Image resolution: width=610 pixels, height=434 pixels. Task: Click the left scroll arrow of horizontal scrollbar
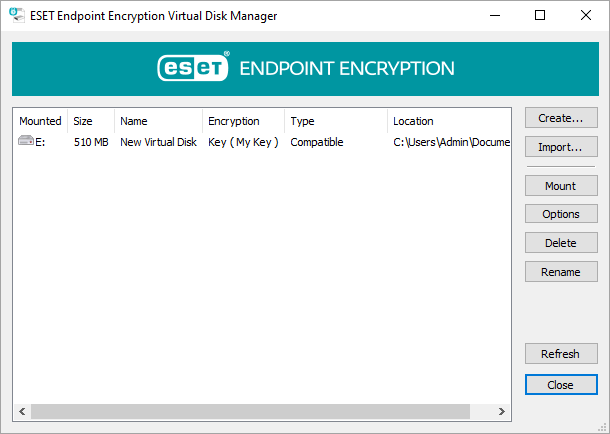[x=22, y=411]
